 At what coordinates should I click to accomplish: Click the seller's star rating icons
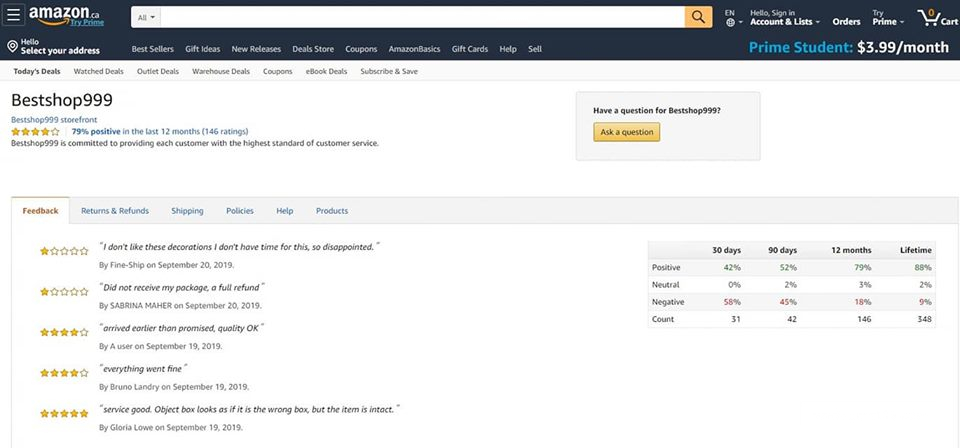[x=35, y=131]
